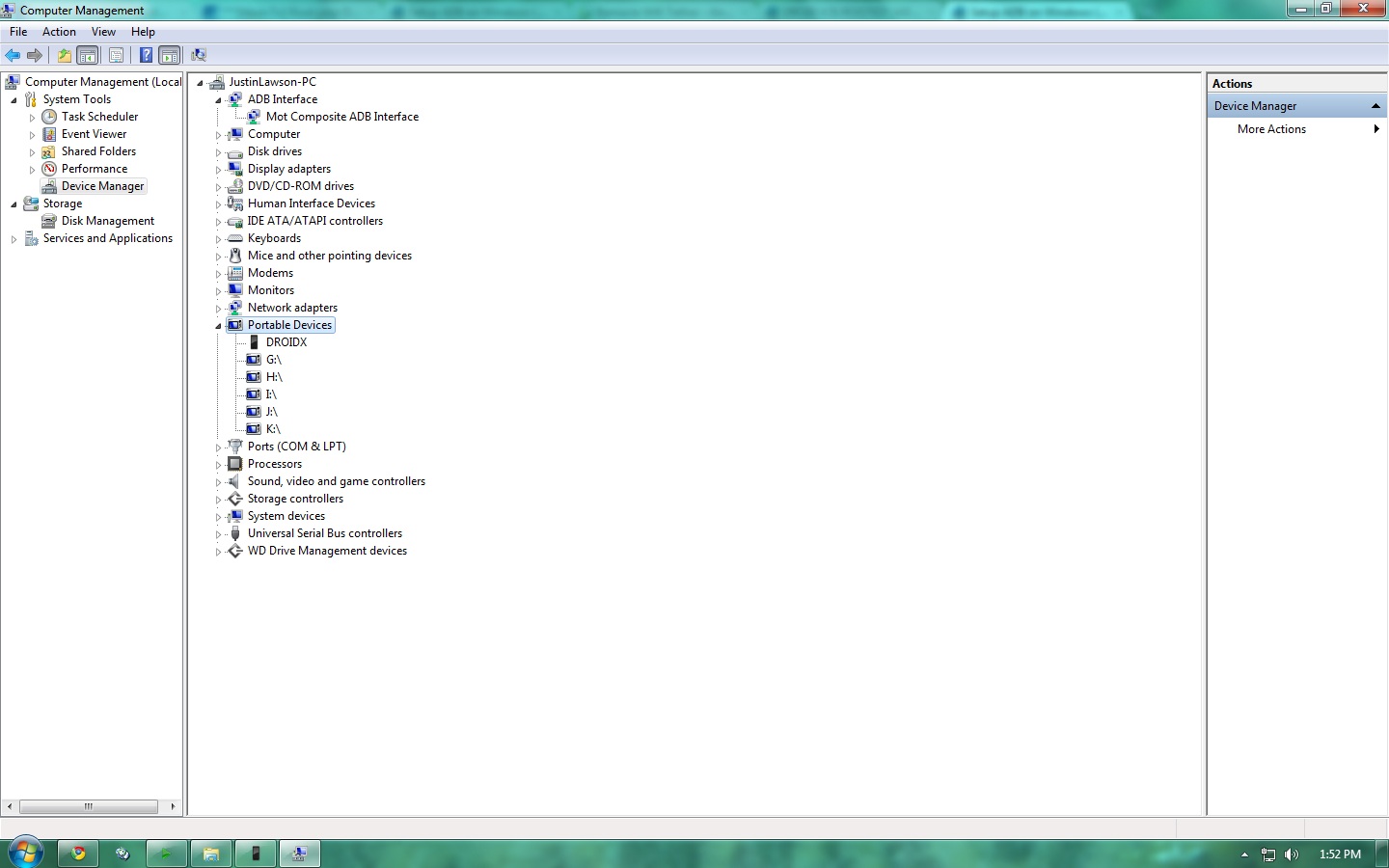This screenshot has height=868, width=1389.
Task: Click More Actions in Actions pane
Action: [x=1271, y=129]
